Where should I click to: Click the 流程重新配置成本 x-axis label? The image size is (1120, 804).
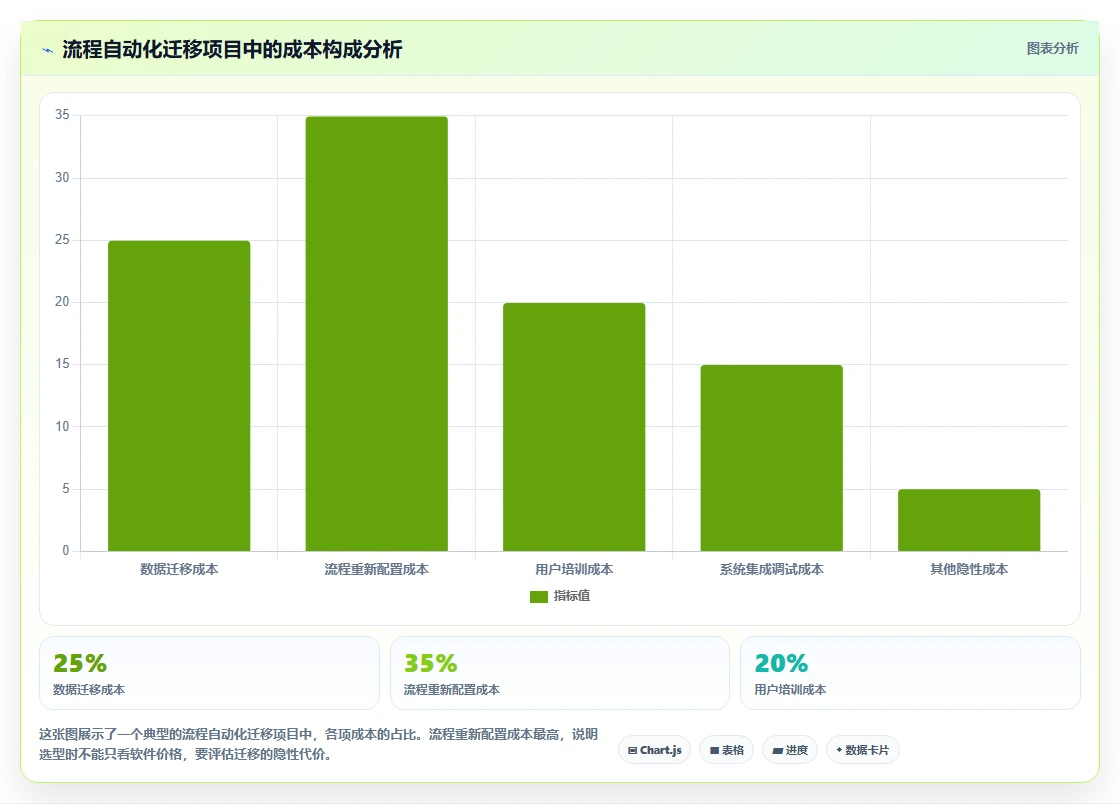(376, 569)
